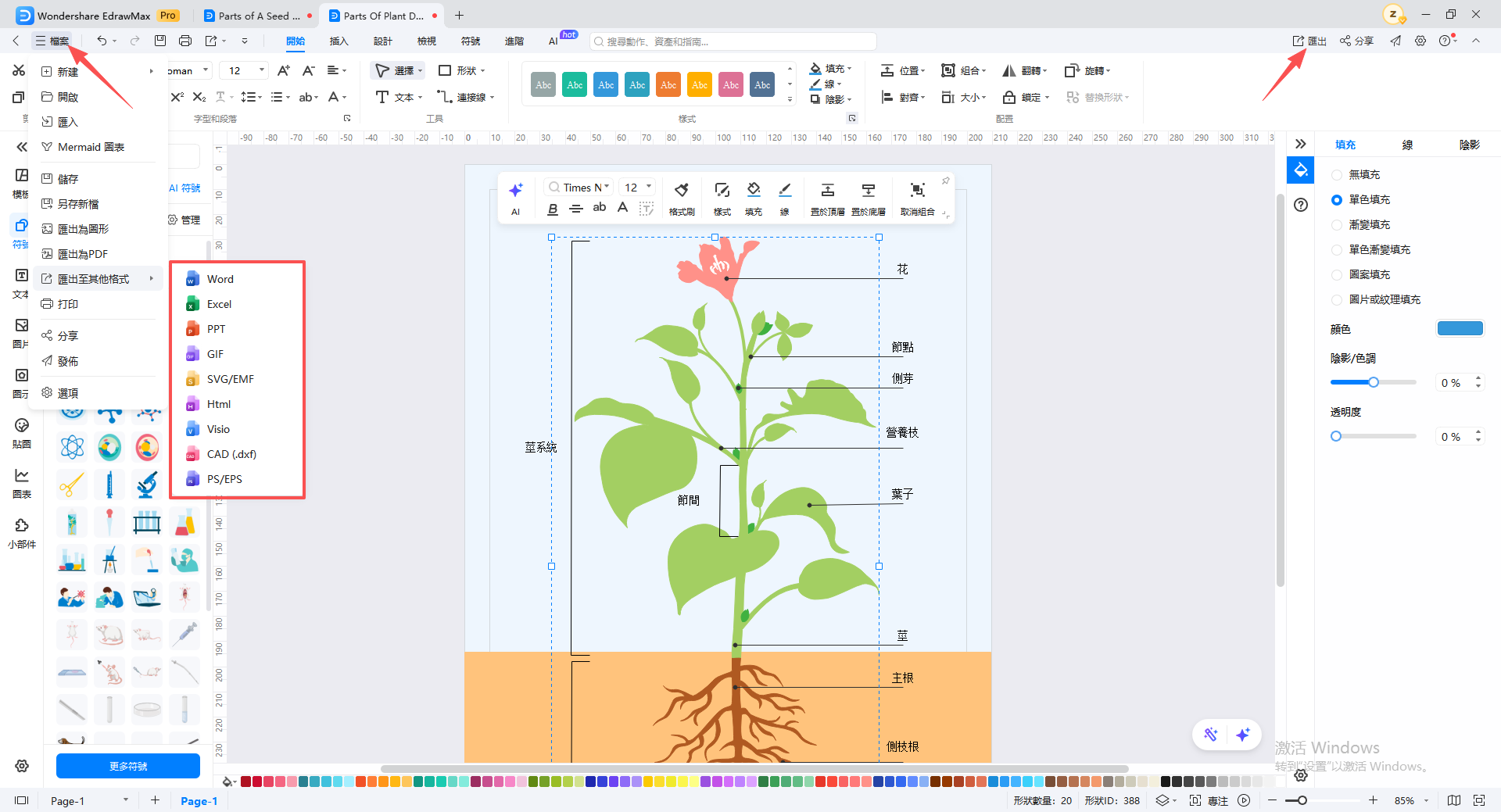
Task: Click the save disk icon in top bar
Action: click(x=160, y=41)
